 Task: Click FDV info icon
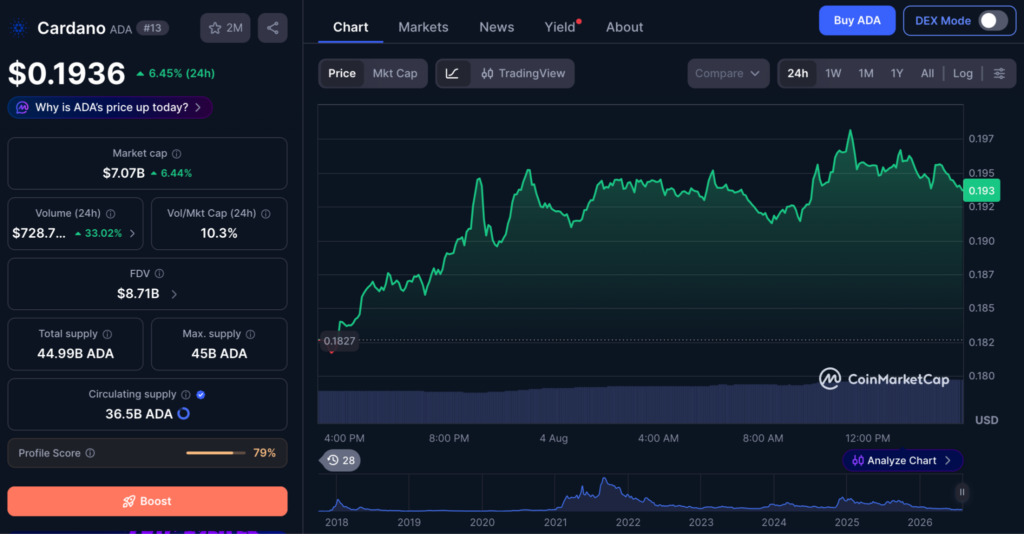pyautogui.click(x=159, y=274)
